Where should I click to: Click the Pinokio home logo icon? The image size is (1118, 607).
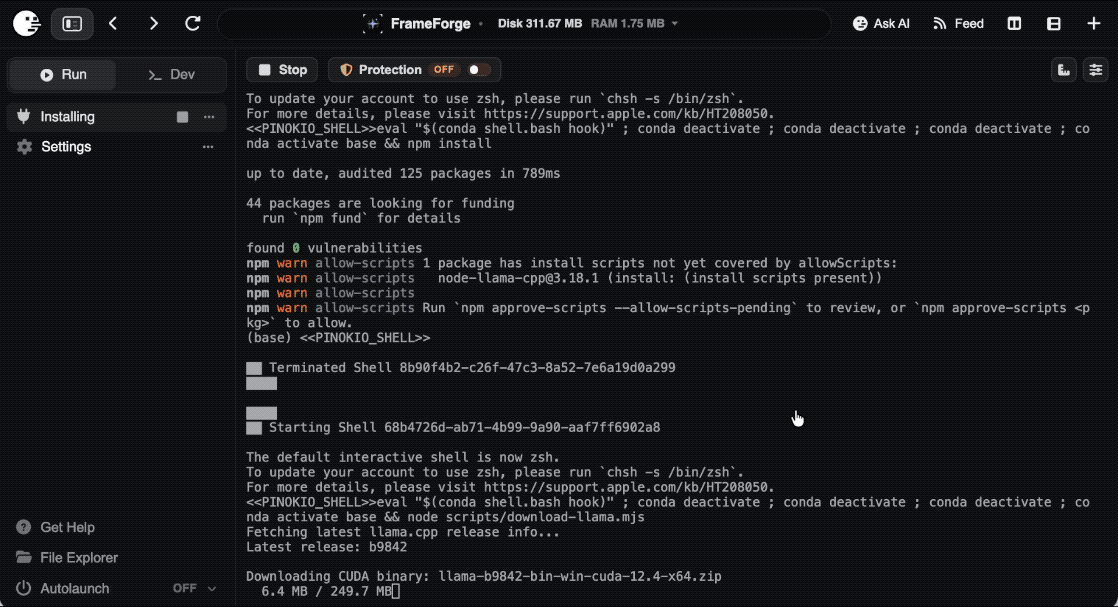click(x=27, y=24)
